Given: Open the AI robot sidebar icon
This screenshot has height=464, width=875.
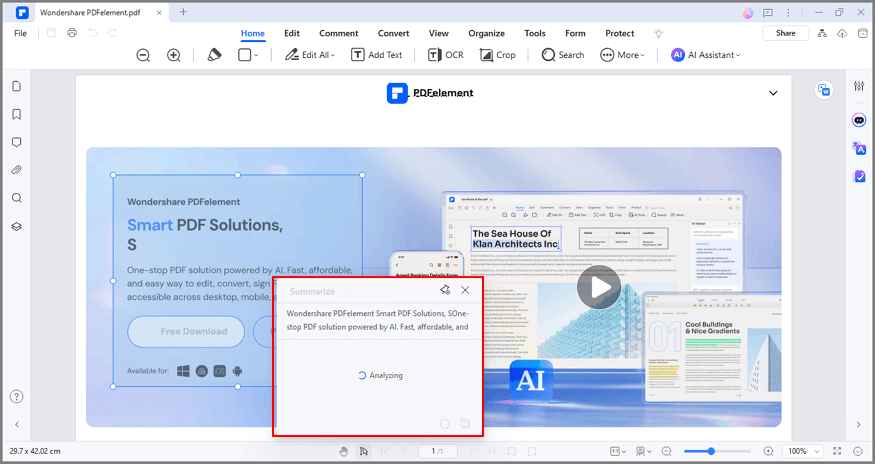Looking at the screenshot, I should click(859, 120).
